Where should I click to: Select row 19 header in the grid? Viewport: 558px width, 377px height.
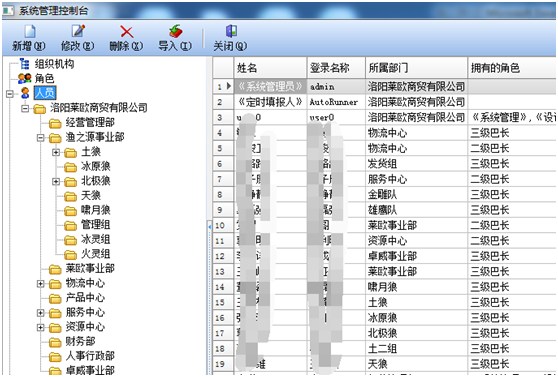point(223,364)
